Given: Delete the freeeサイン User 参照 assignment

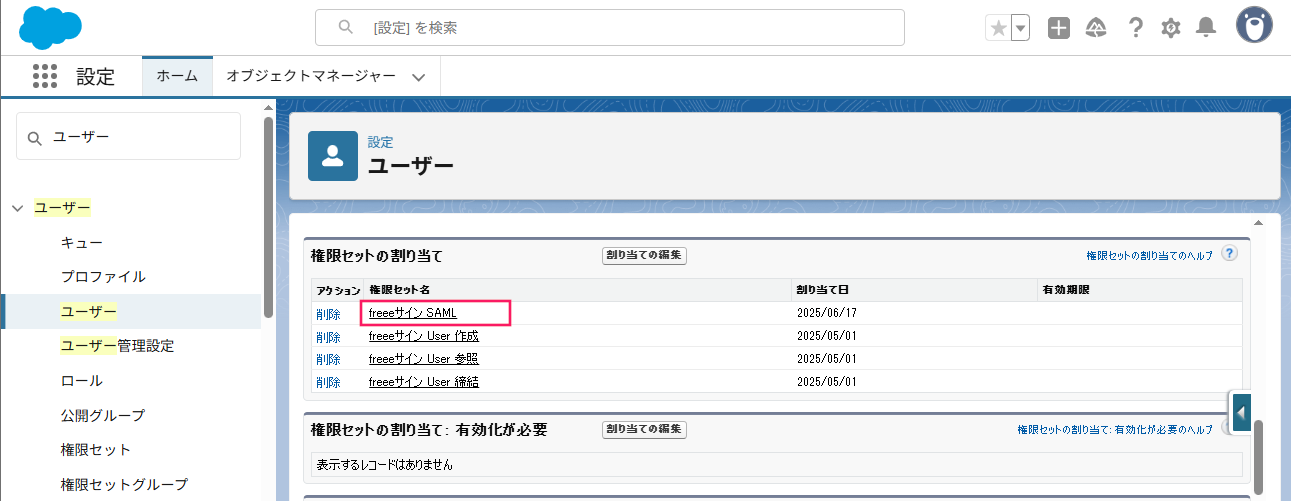Looking at the screenshot, I should 328,360.
